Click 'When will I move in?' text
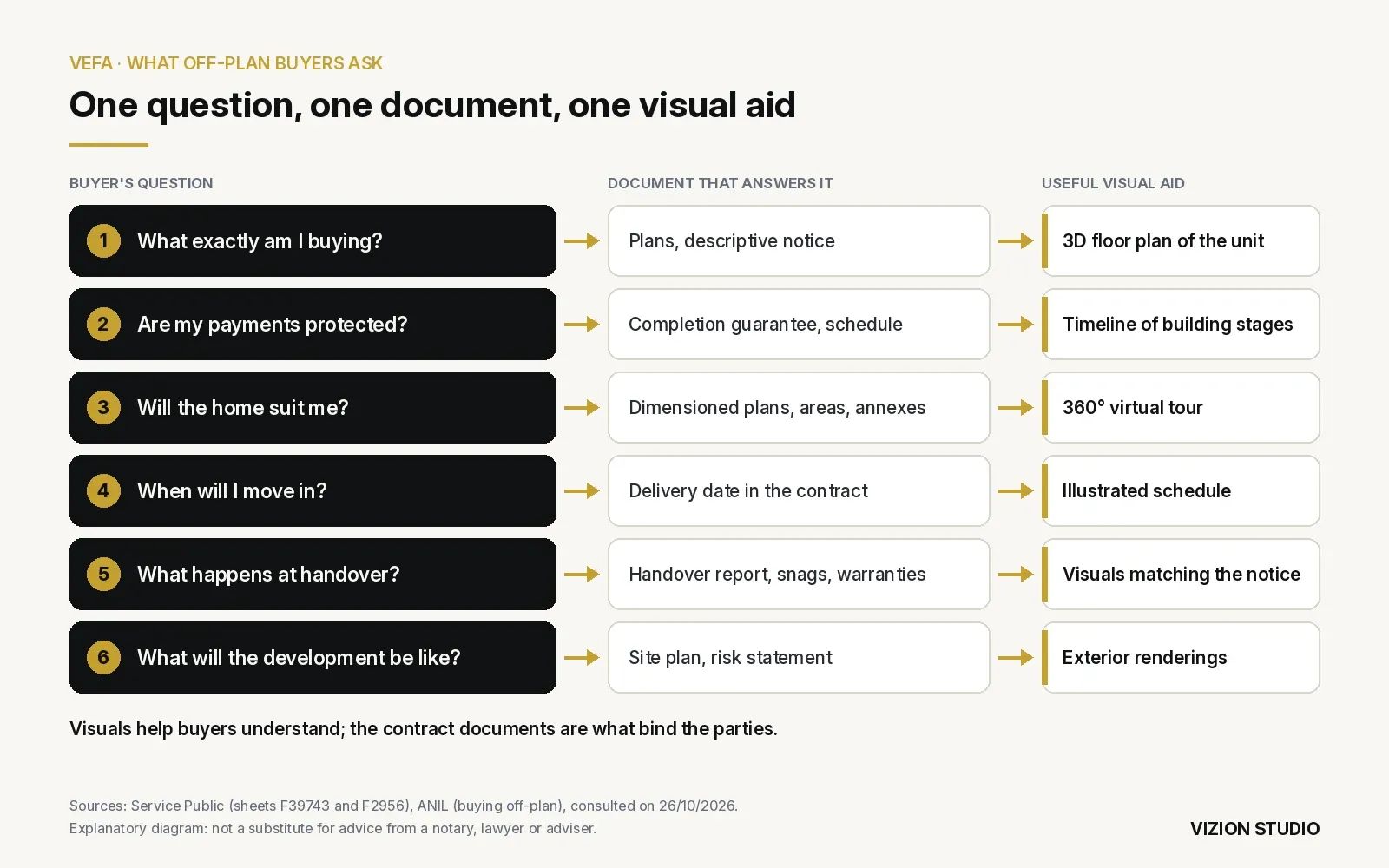The image size is (1389, 868). click(x=232, y=490)
